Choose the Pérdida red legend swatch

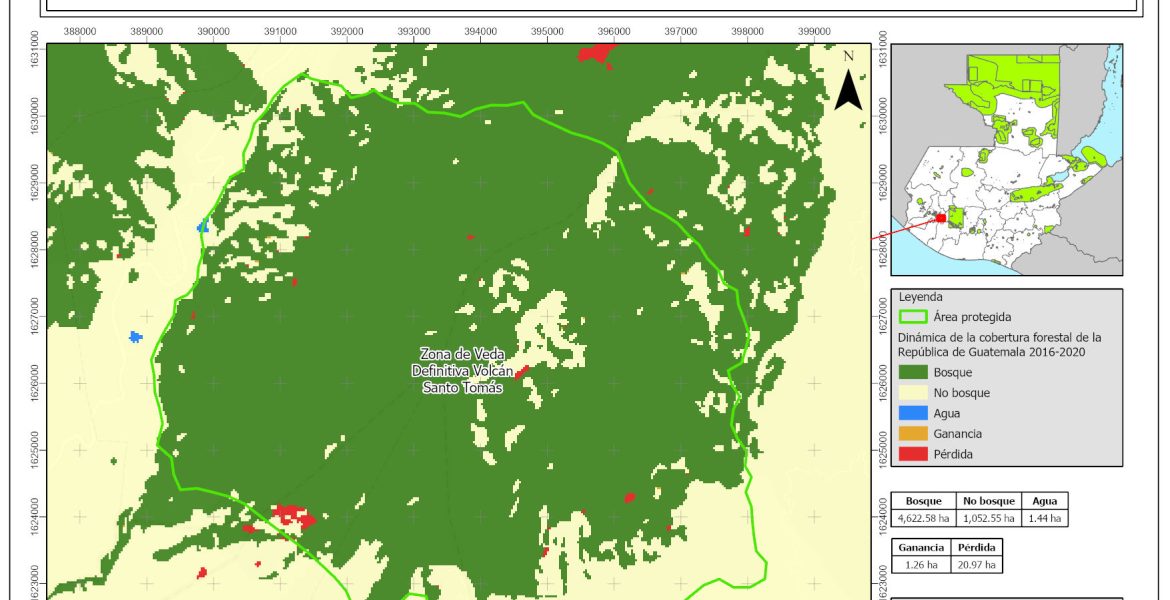pos(912,454)
